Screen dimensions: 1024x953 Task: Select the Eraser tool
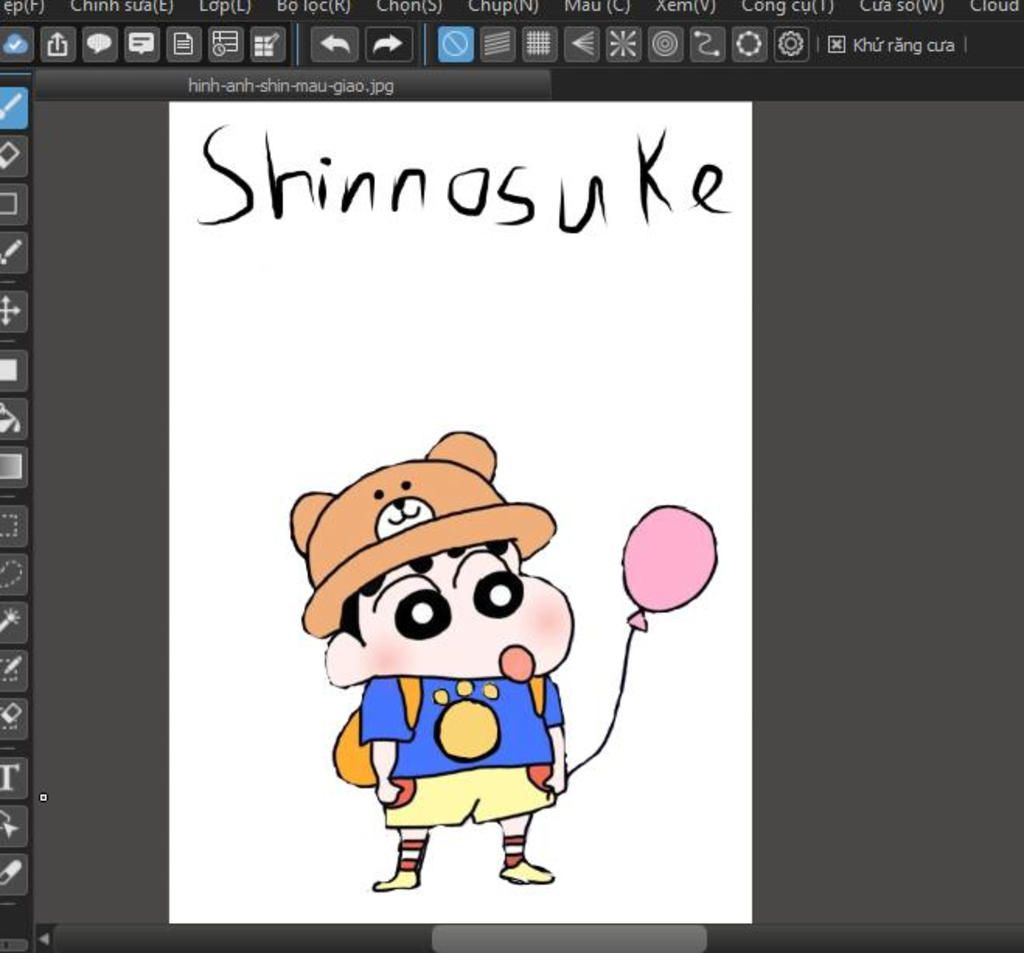[x=12, y=156]
